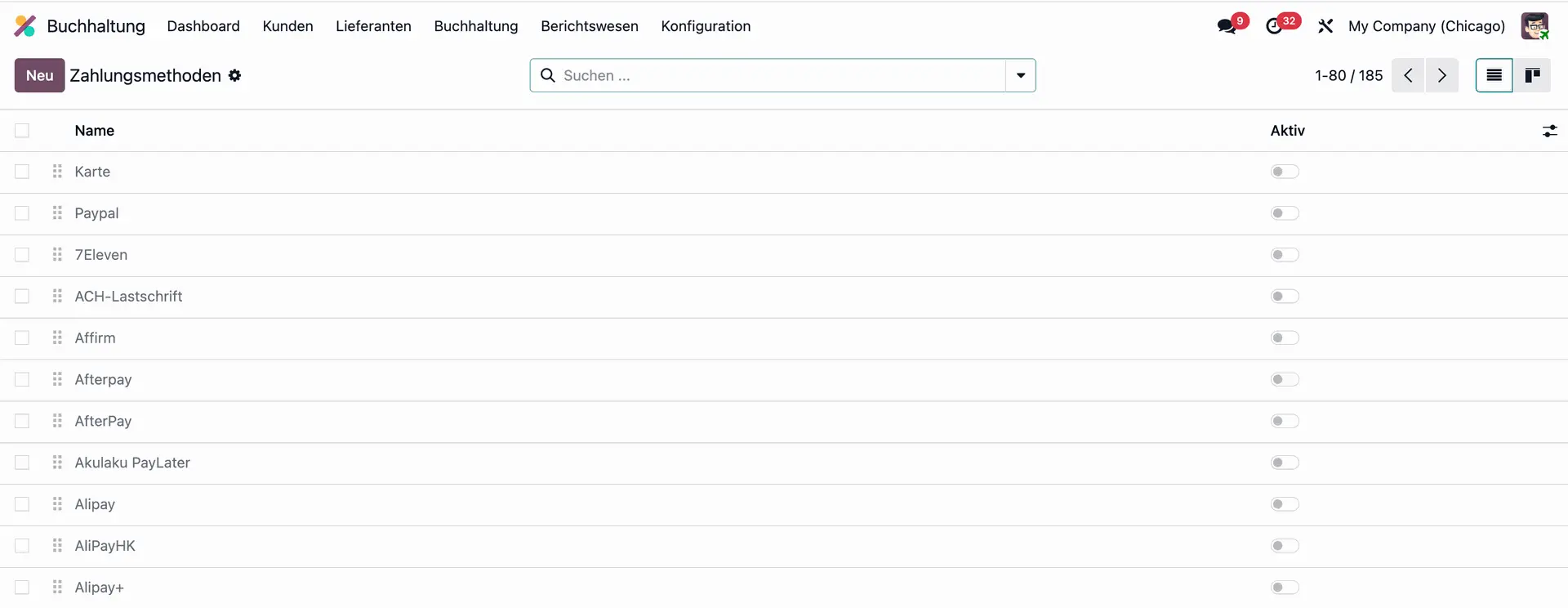Image resolution: width=1568 pixels, height=608 pixels.
Task: Open the Buchhaltung app home logo
Action: pos(25,26)
